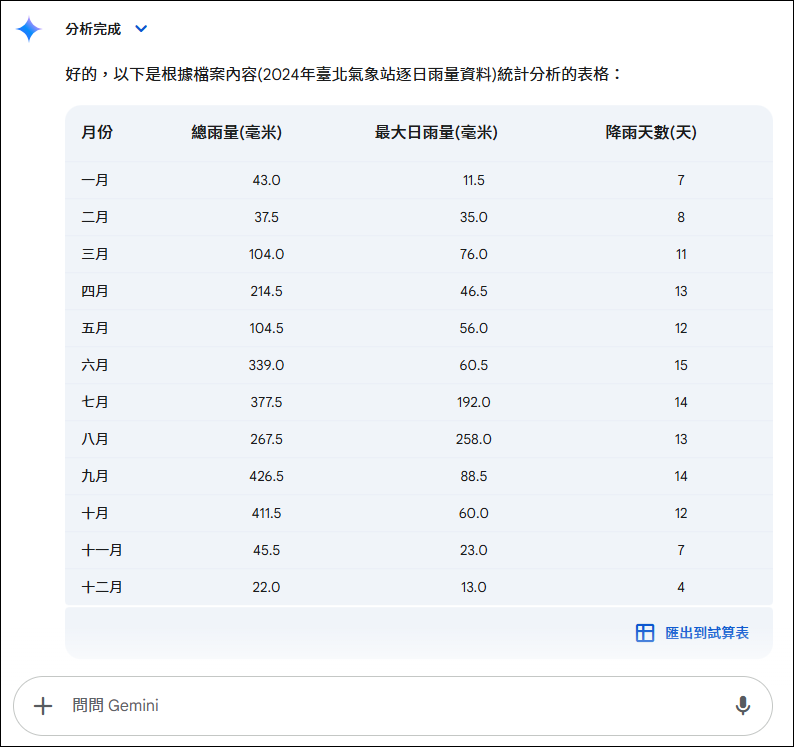Viewport: 794px width, 747px height.
Task: Click the 8 rain days cell for 二月
Action: (x=681, y=217)
